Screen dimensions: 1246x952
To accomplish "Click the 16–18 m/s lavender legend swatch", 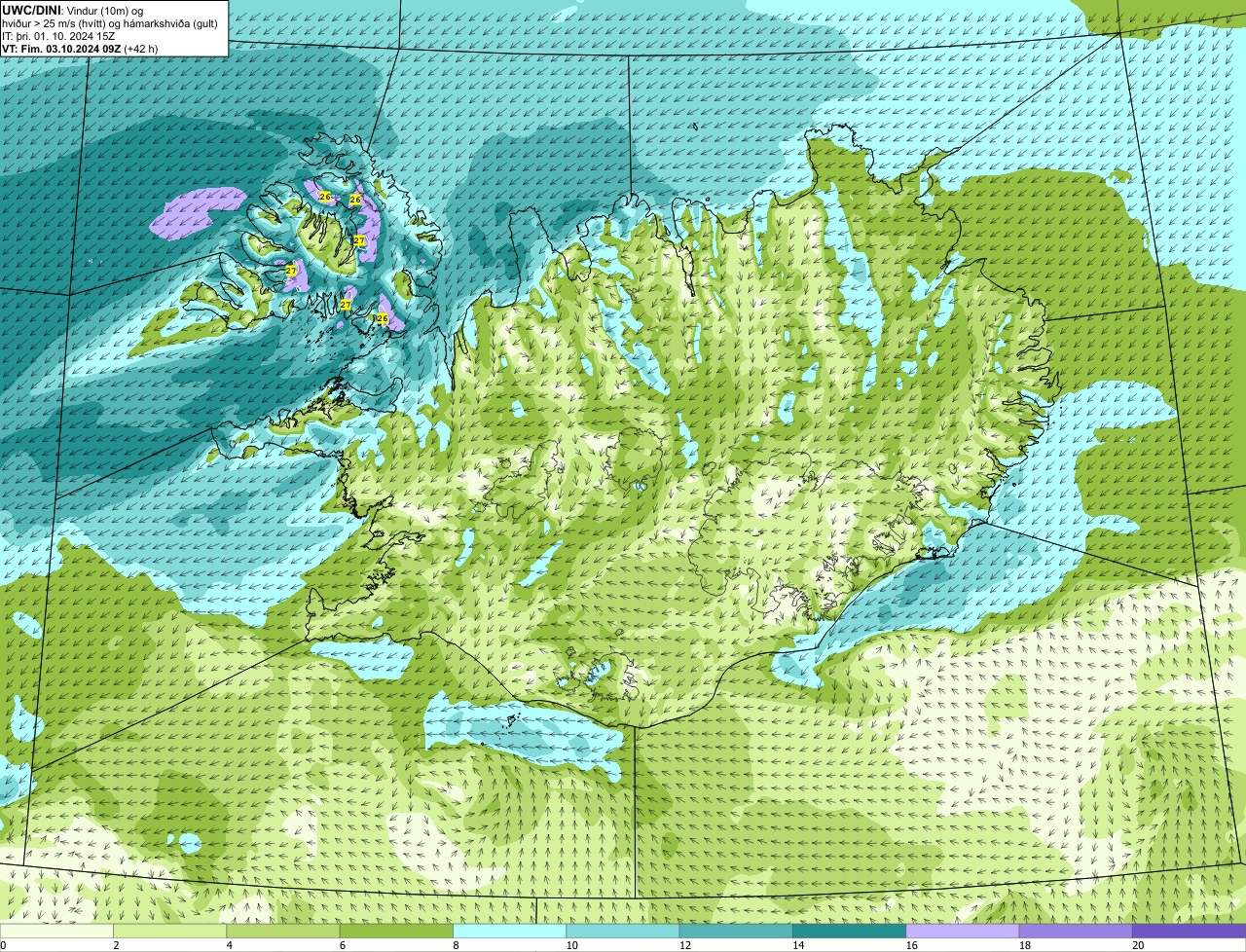I will pos(962,931).
